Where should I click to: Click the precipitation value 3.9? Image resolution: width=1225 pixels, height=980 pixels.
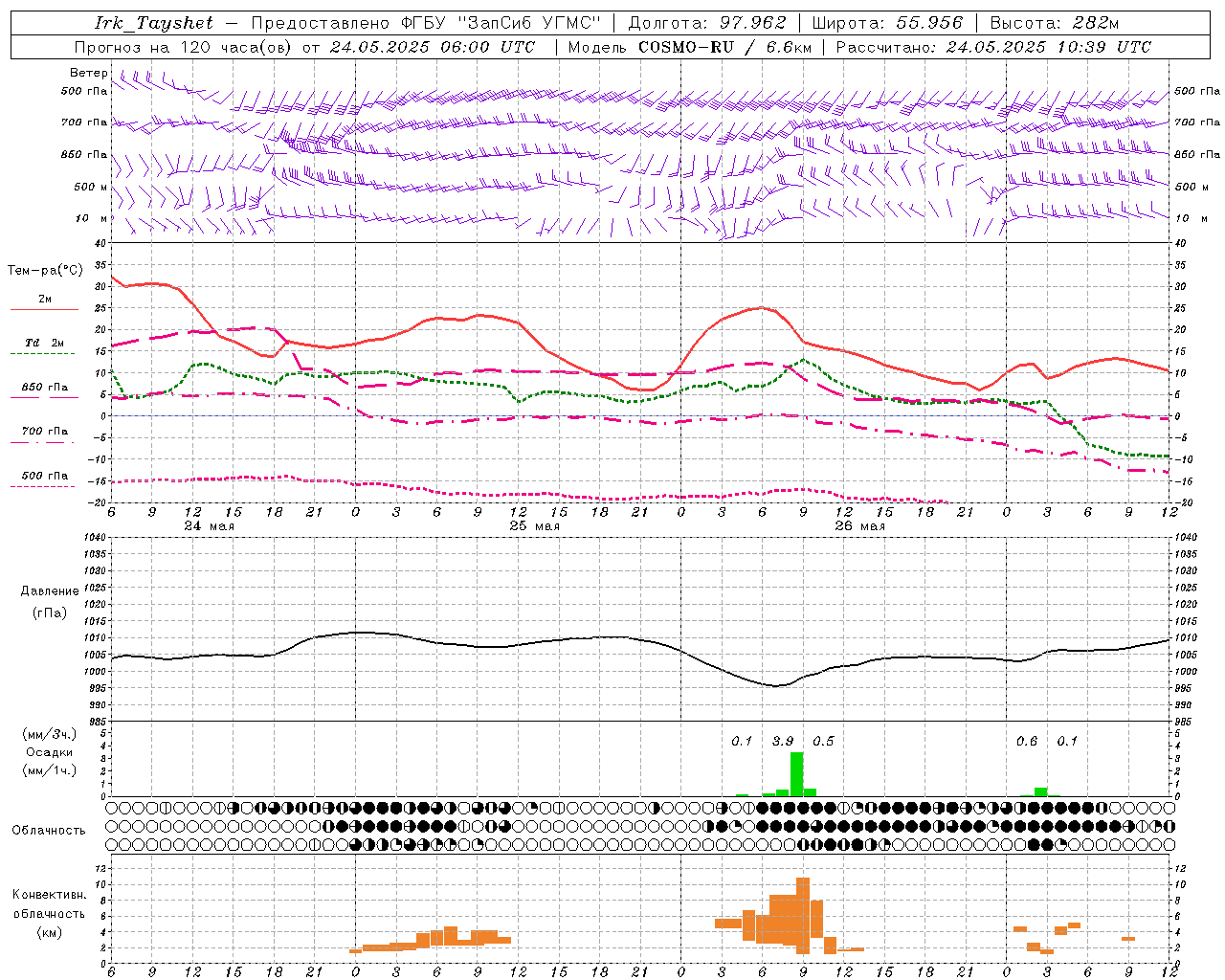click(x=783, y=741)
